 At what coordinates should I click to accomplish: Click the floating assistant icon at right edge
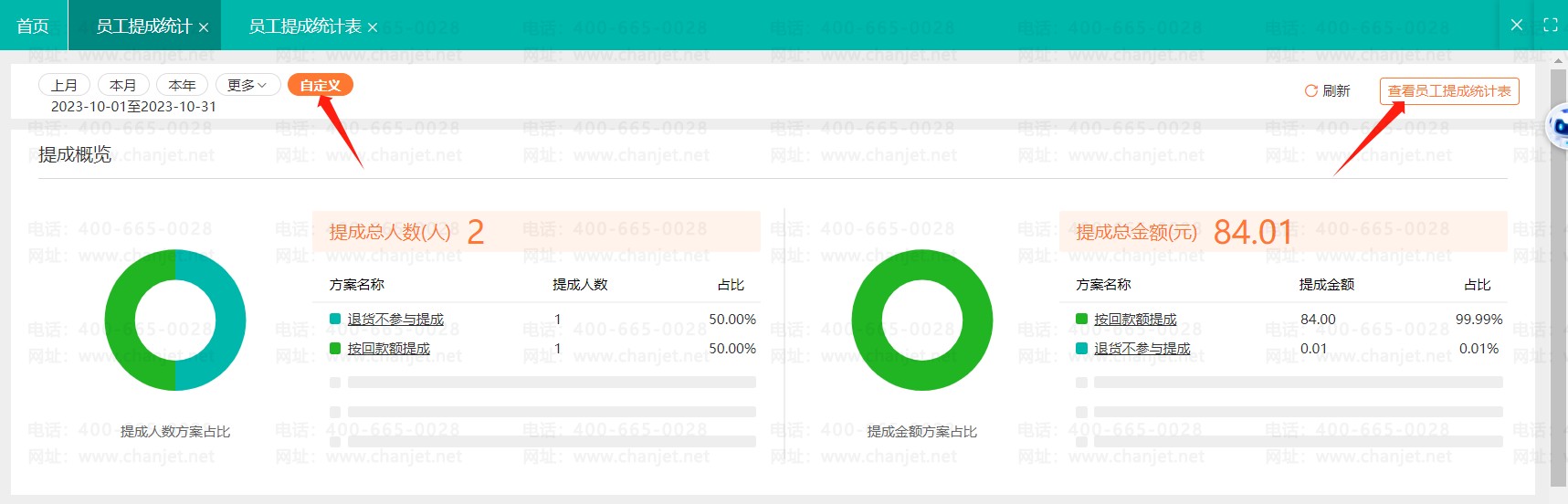pos(1558,127)
